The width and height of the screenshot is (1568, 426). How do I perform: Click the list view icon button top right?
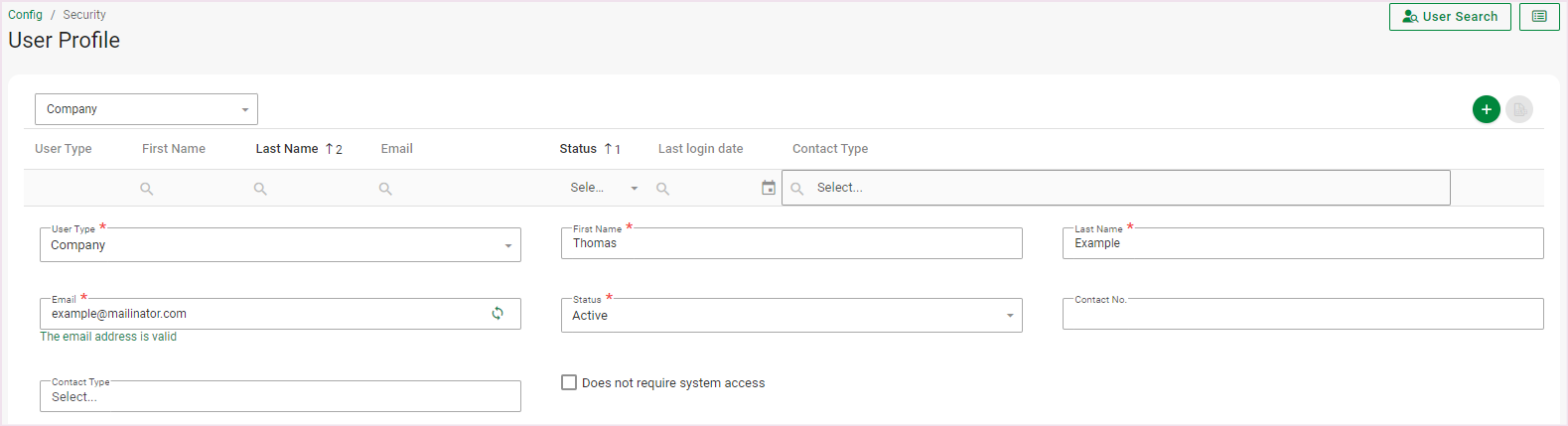[x=1538, y=17]
